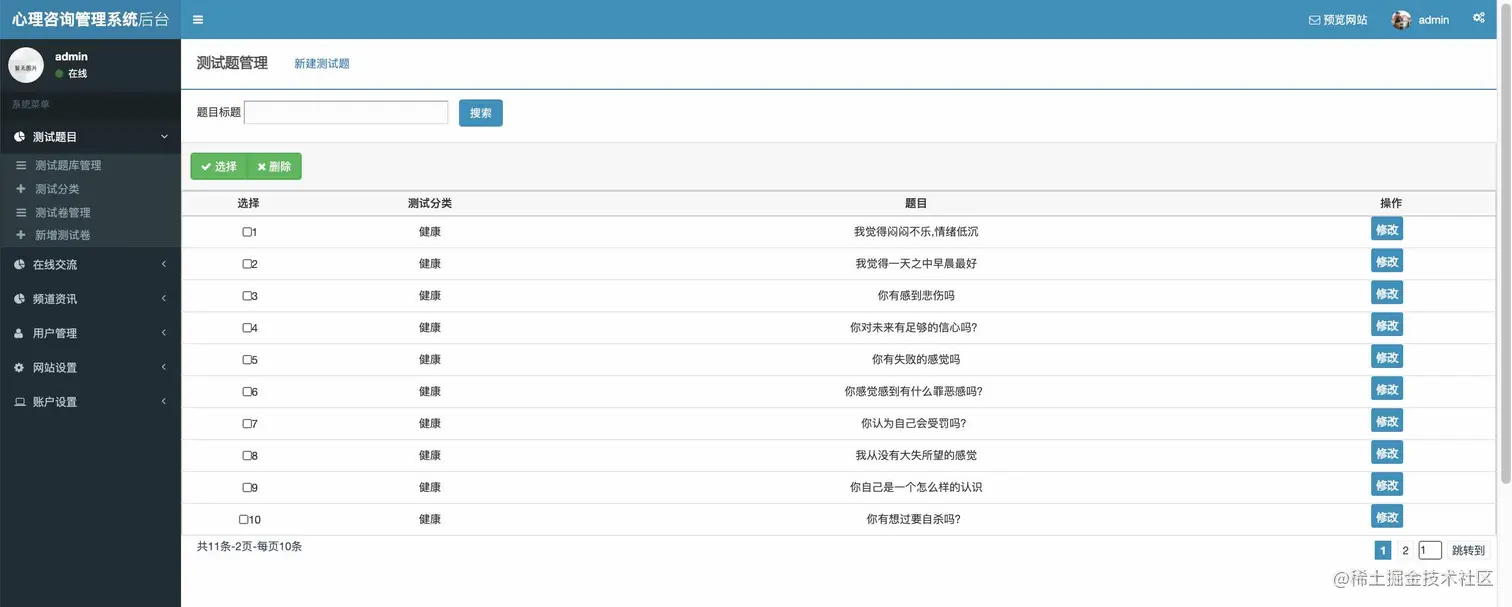
Task: Go to page 2 in pagination
Action: (x=1405, y=550)
